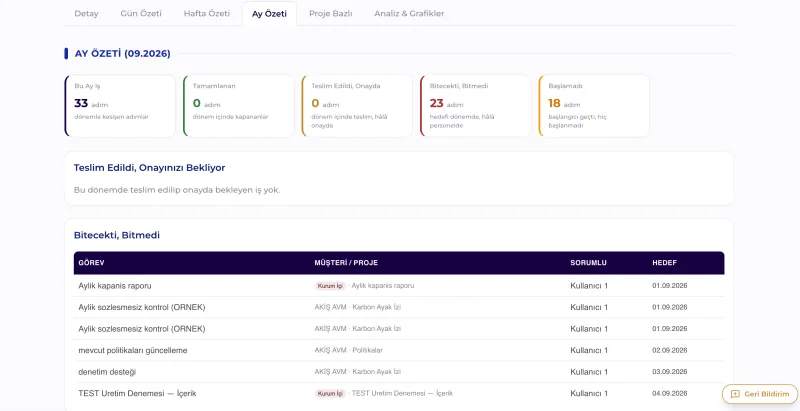Open the Bitecekti, Bitmedi summary card
This screenshot has height=411, width=800.
click(476, 106)
